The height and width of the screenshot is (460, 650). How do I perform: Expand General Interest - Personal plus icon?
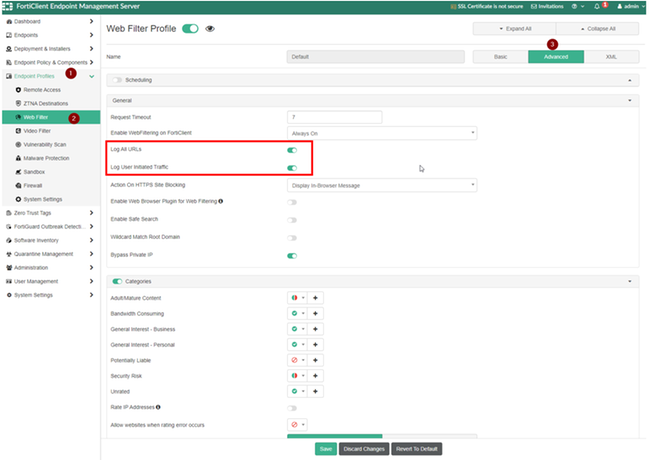tap(315, 345)
